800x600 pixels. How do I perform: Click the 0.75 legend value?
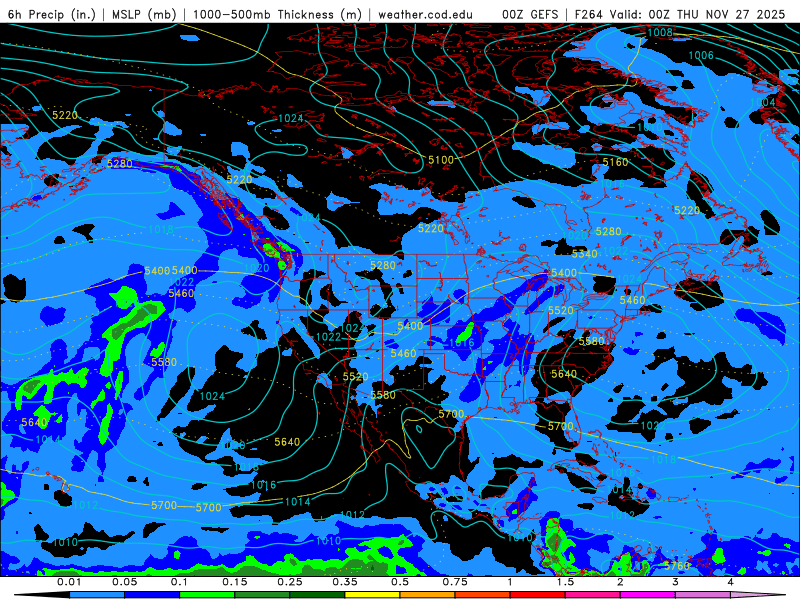455,582
